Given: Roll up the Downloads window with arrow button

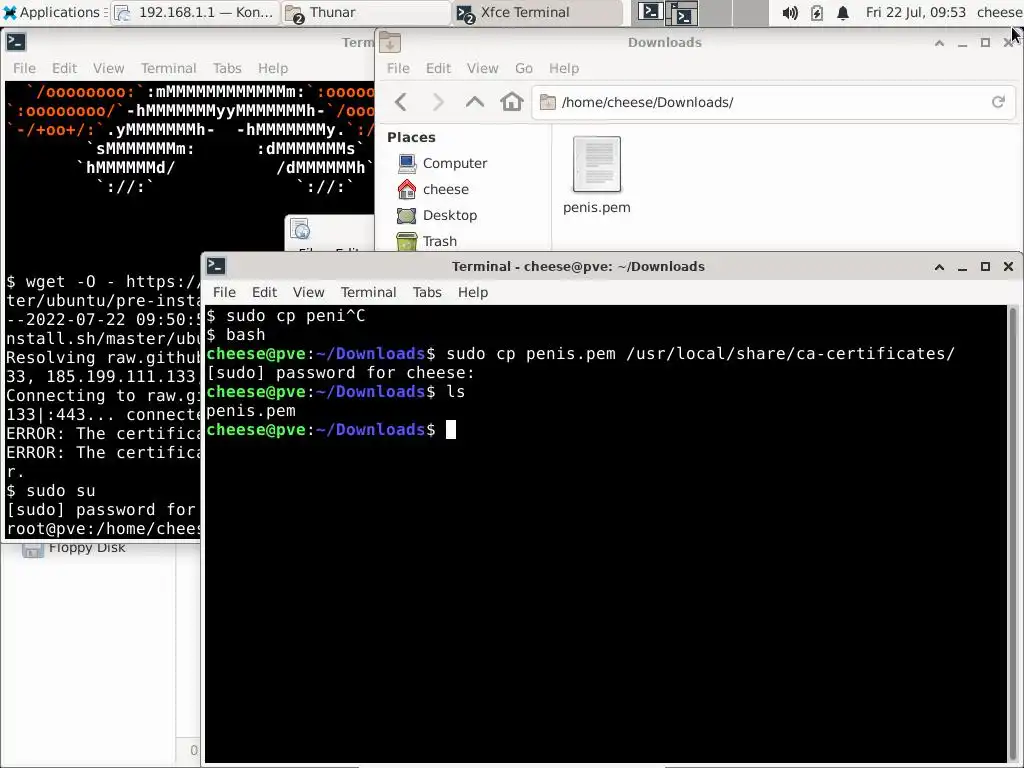Looking at the screenshot, I should (939, 43).
